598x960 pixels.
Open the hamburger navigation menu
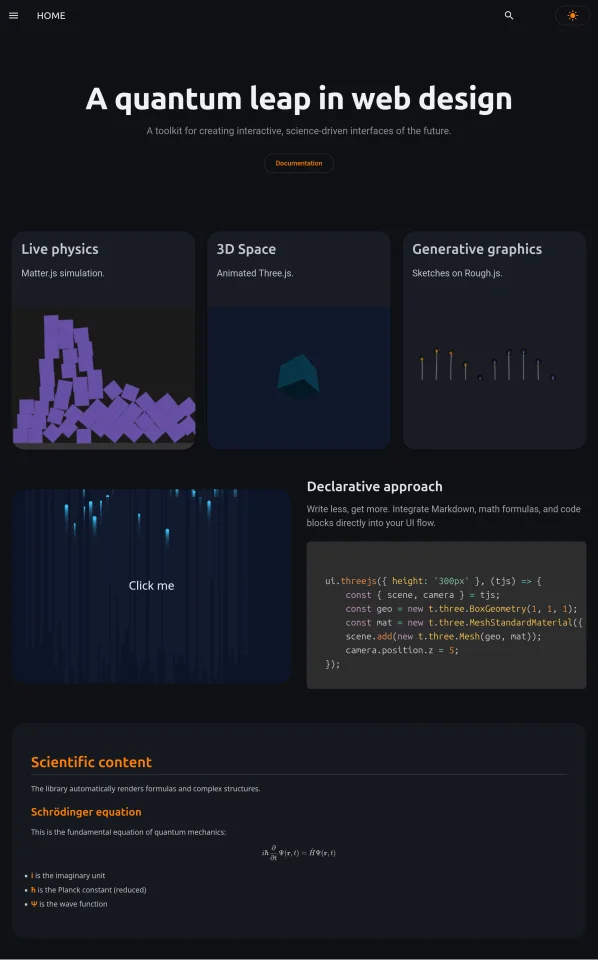point(13,15)
